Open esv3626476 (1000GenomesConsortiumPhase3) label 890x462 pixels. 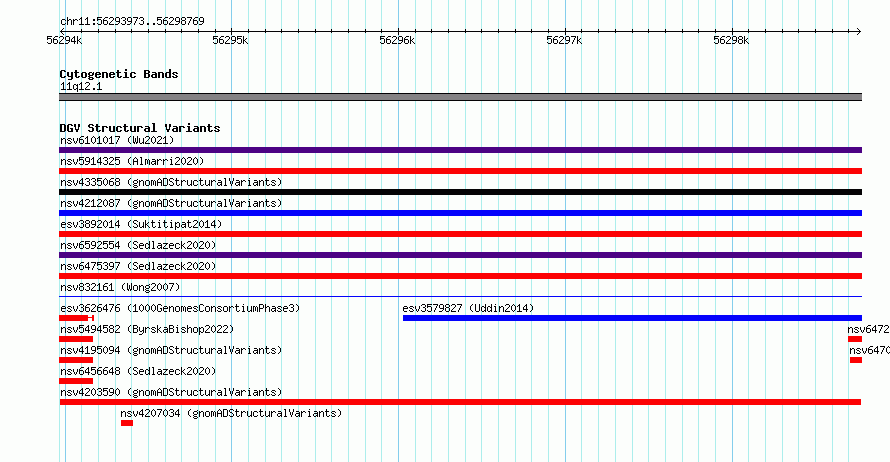(x=180, y=308)
